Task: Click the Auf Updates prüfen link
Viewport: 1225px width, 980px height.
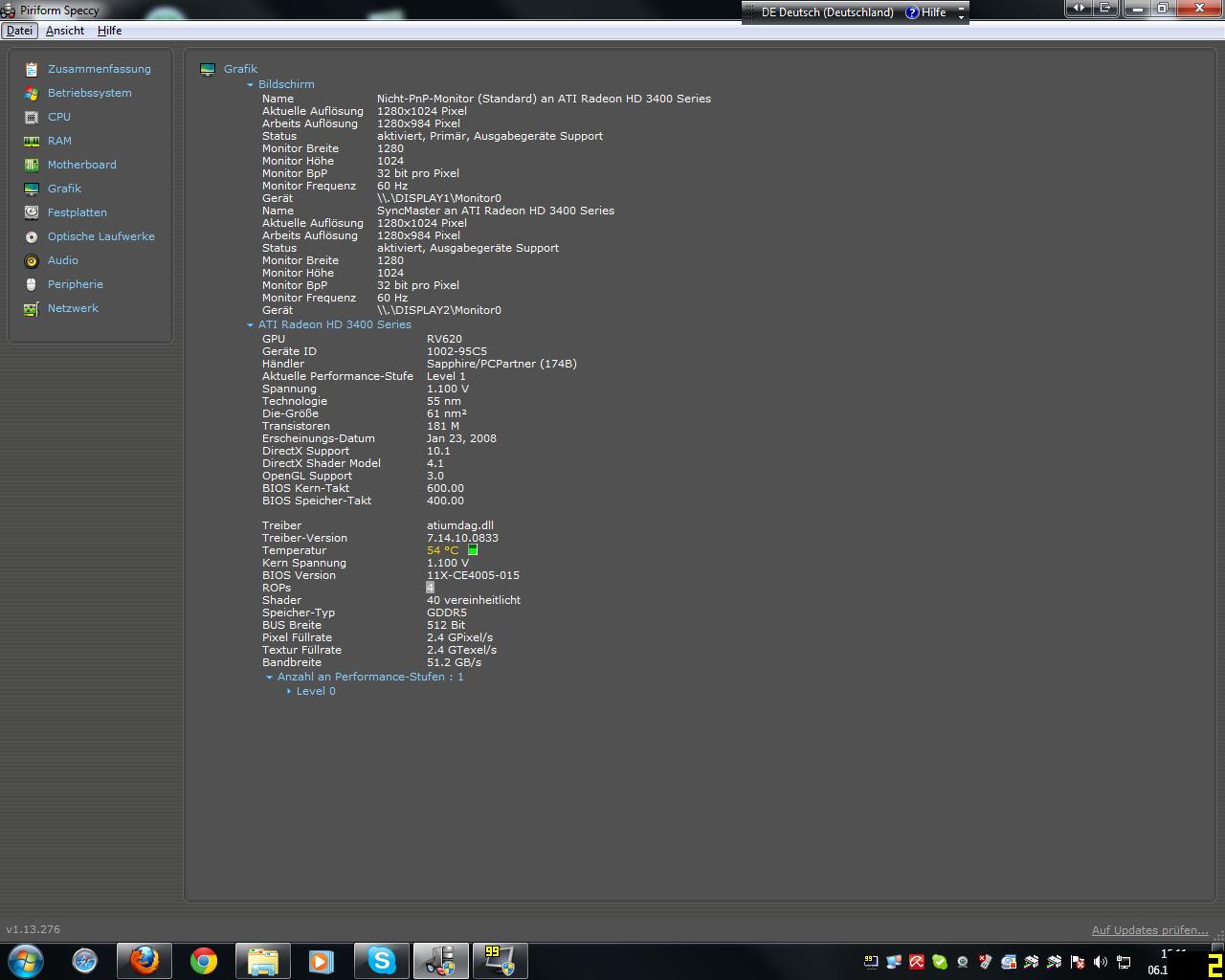Action: click(1149, 930)
